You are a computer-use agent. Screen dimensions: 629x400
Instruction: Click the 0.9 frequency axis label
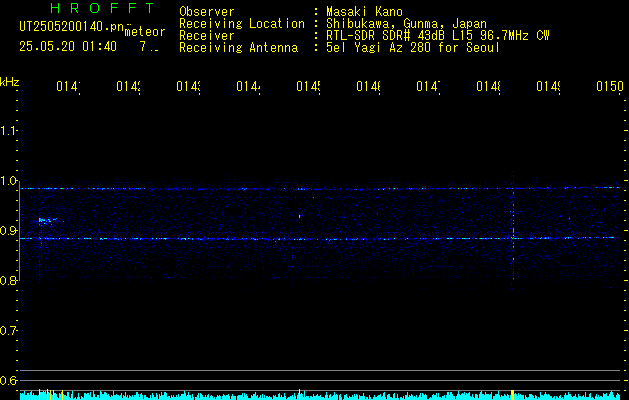tap(8, 231)
